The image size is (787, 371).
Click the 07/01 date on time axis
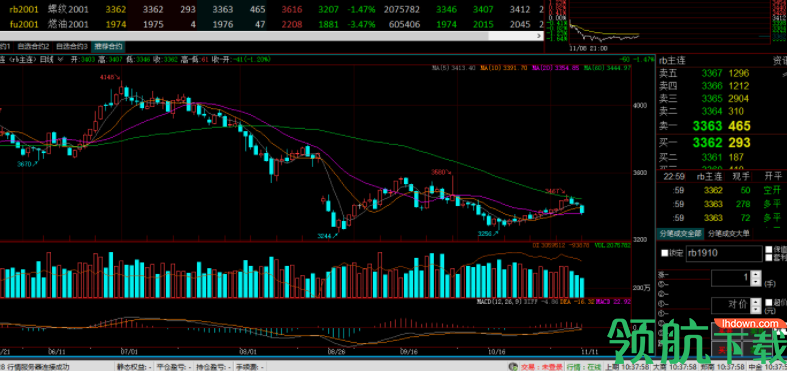pyautogui.click(x=130, y=351)
